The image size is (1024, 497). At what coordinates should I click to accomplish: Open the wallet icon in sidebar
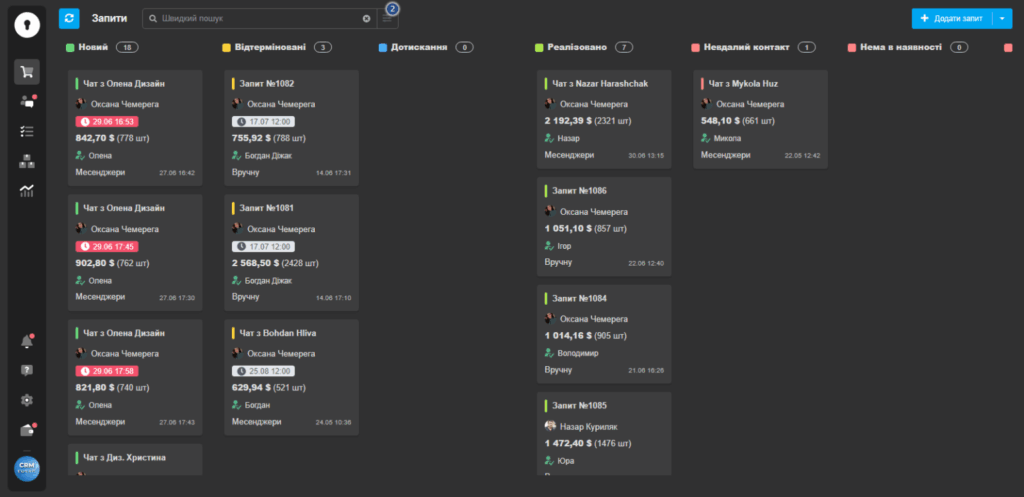coord(27,430)
